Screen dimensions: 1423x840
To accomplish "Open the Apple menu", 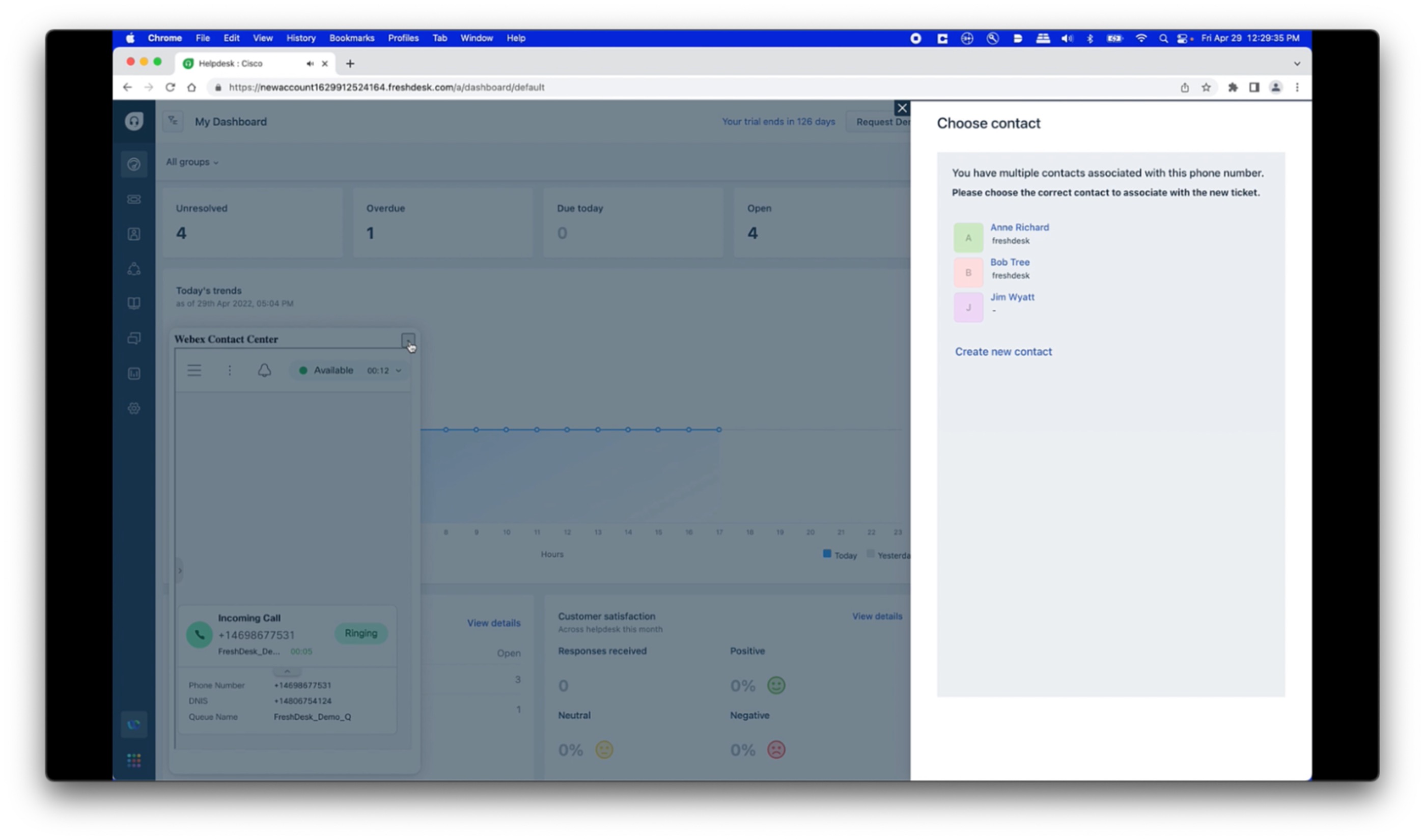I will tap(130, 38).
